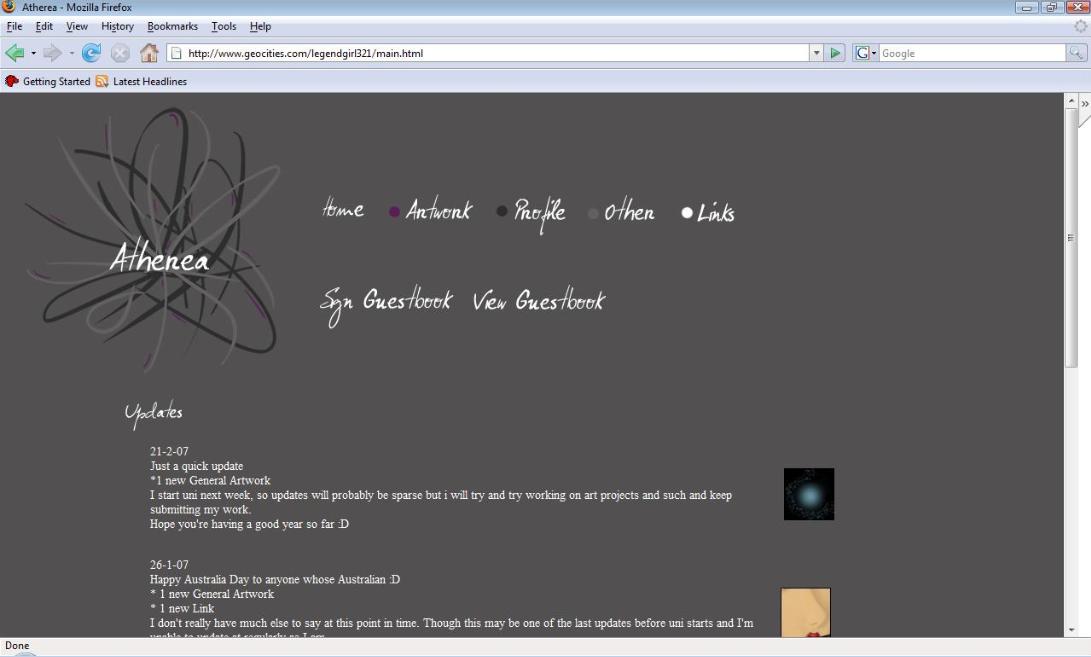Viewport: 1091px width, 657px height.
Task: Expand the Back history dropdown arrow
Action: (33, 54)
